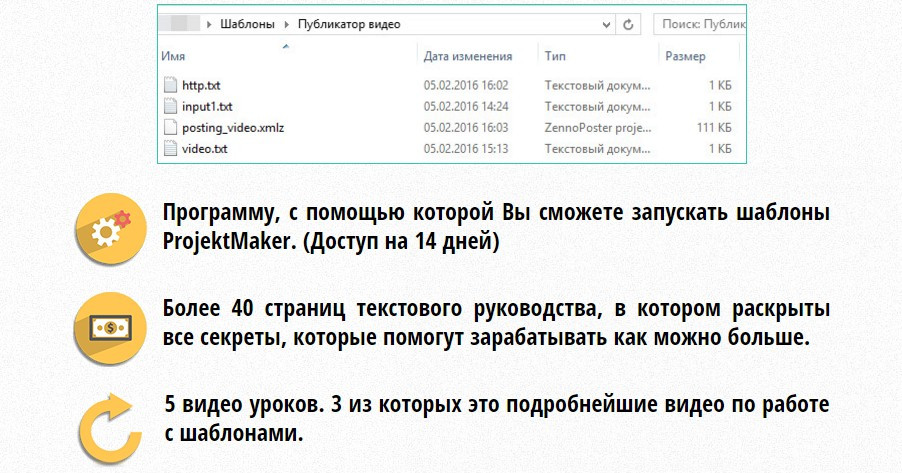Sort files by the Размер column
902x473 pixels.
tap(685, 57)
